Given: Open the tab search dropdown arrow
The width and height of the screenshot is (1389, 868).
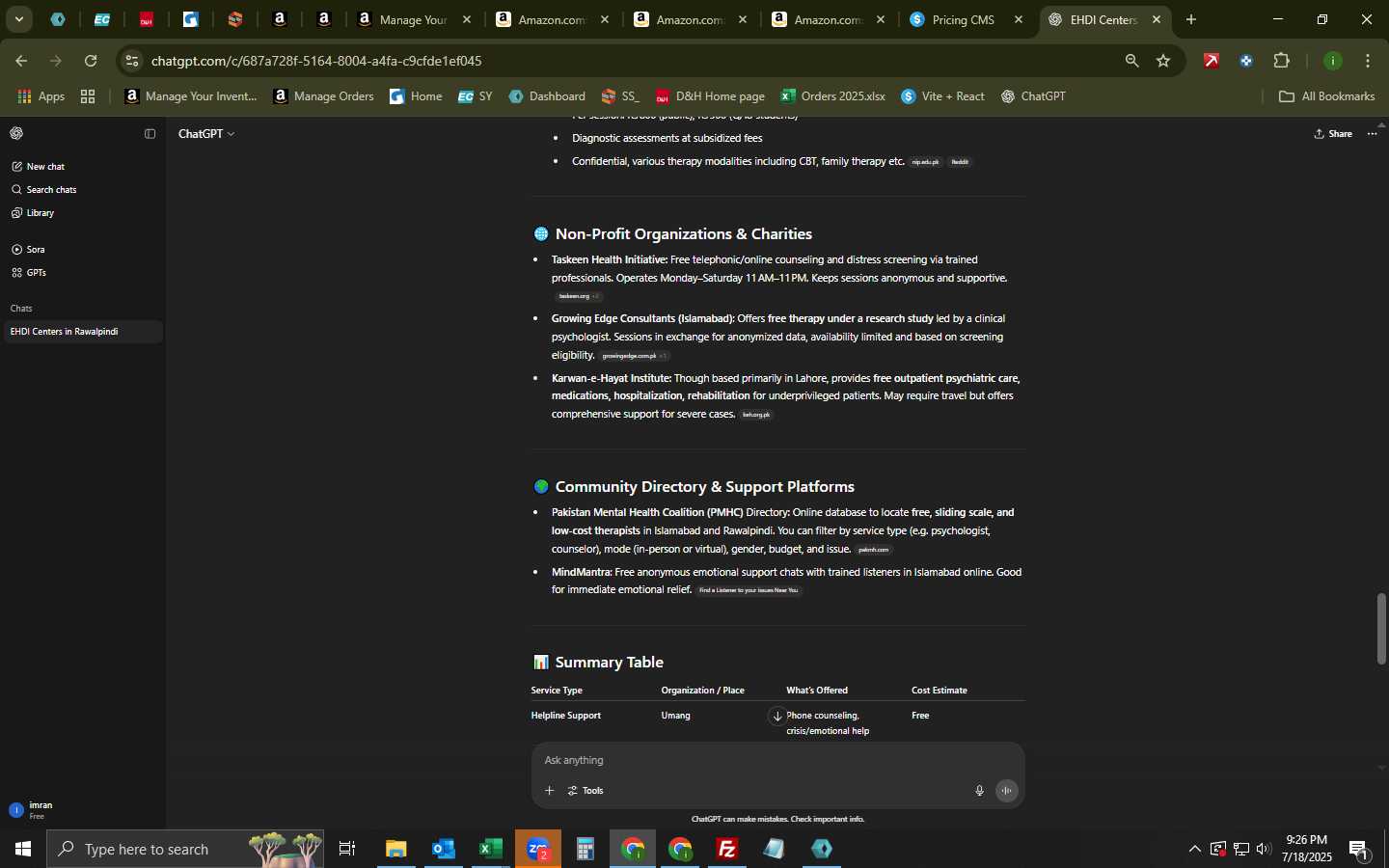Looking at the screenshot, I should pos(18,19).
